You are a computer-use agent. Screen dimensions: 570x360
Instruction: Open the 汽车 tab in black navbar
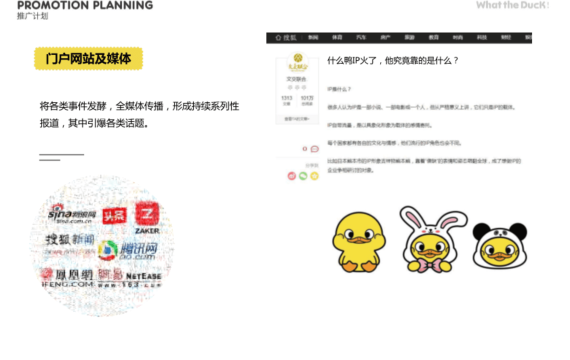[x=361, y=37]
